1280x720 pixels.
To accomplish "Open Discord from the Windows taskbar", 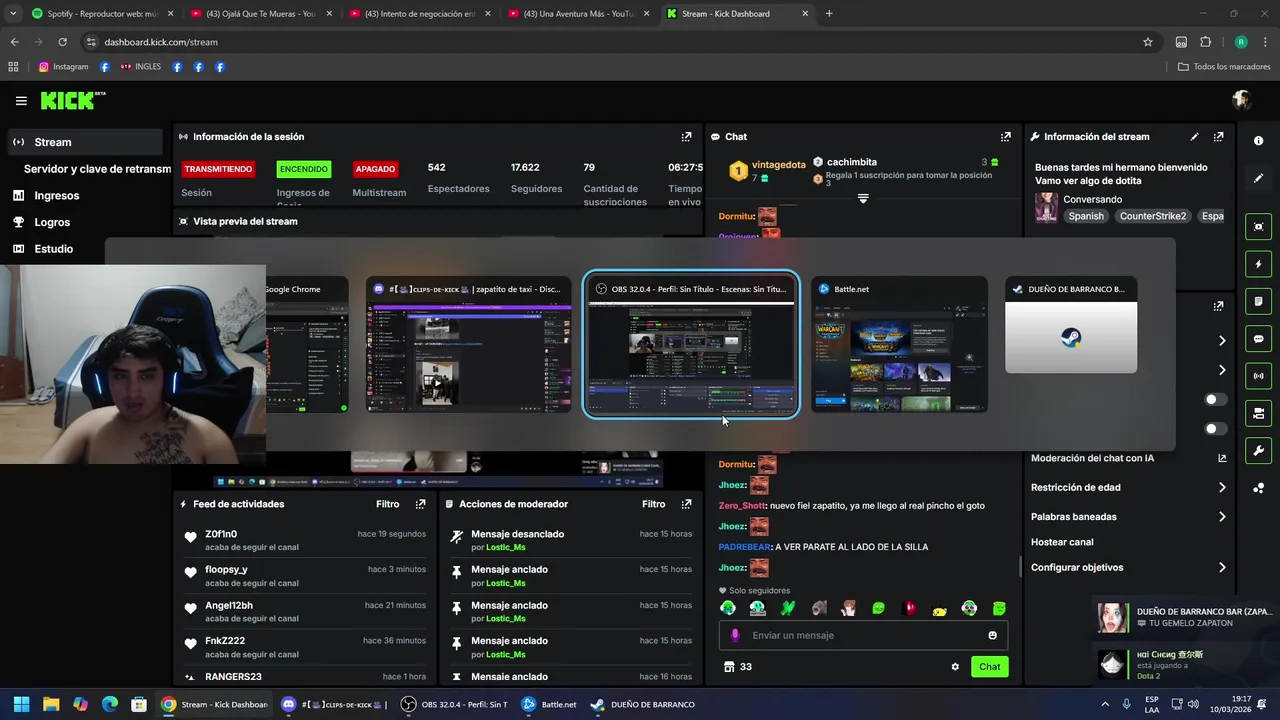I will (x=334, y=704).
